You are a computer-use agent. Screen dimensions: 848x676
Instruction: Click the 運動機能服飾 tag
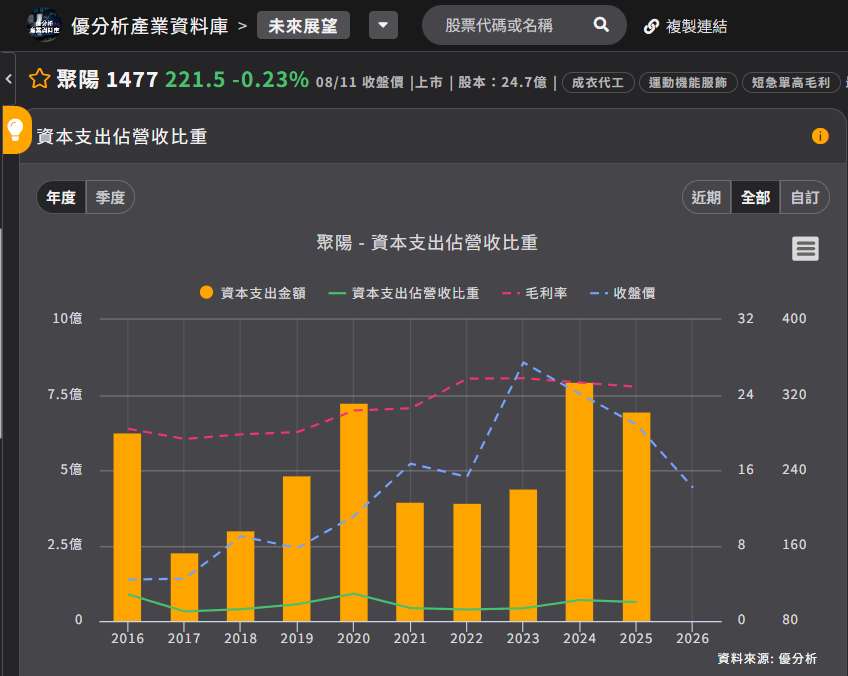click(688, 82)
